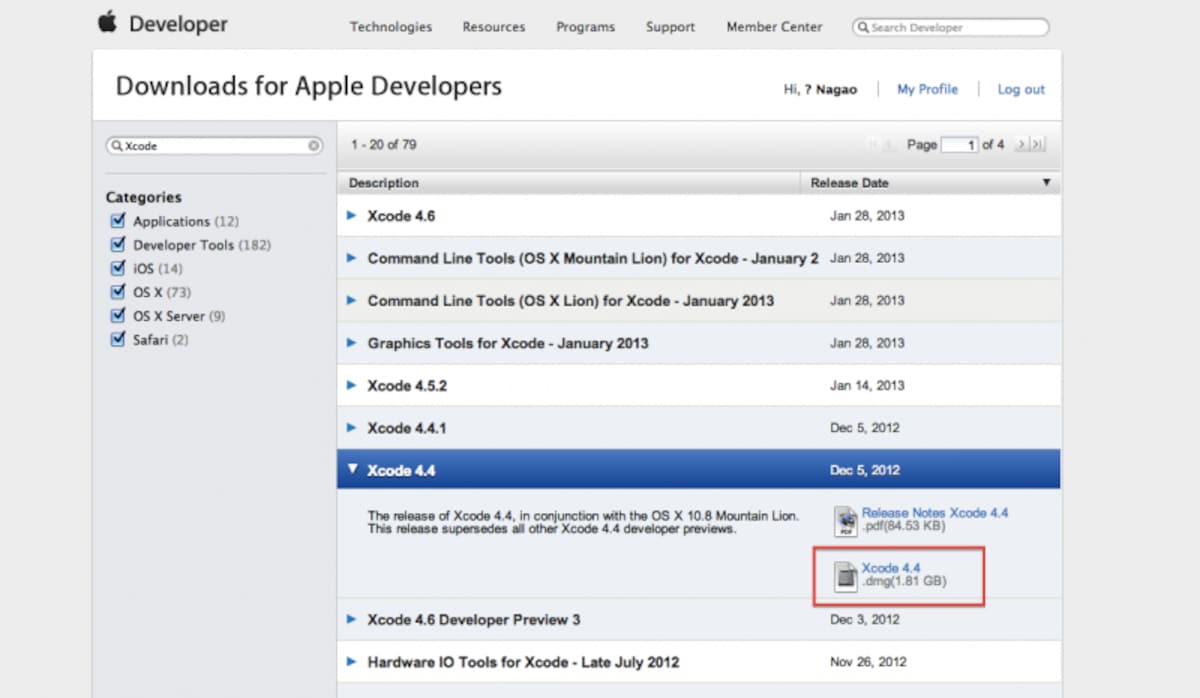Viewport: 1200px width, 698px height.
Task: Expand the Xcode 4.5.2 entry
Action: pyautogui.click(x=351, y=385)
